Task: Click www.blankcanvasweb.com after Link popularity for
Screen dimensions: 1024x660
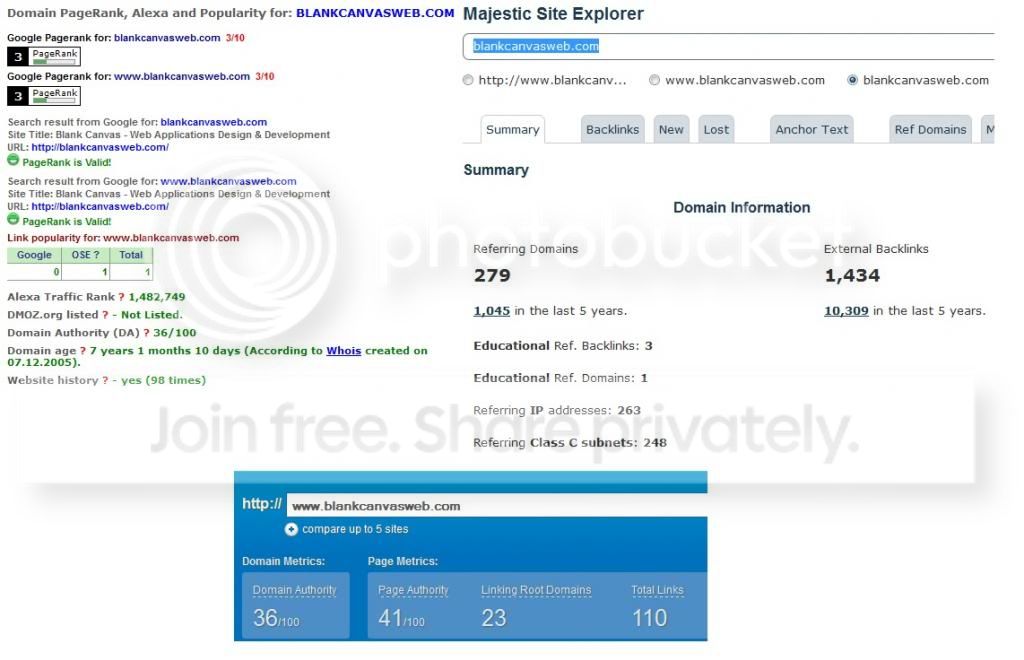Action: pyautogui.click(x=171, y=238)
